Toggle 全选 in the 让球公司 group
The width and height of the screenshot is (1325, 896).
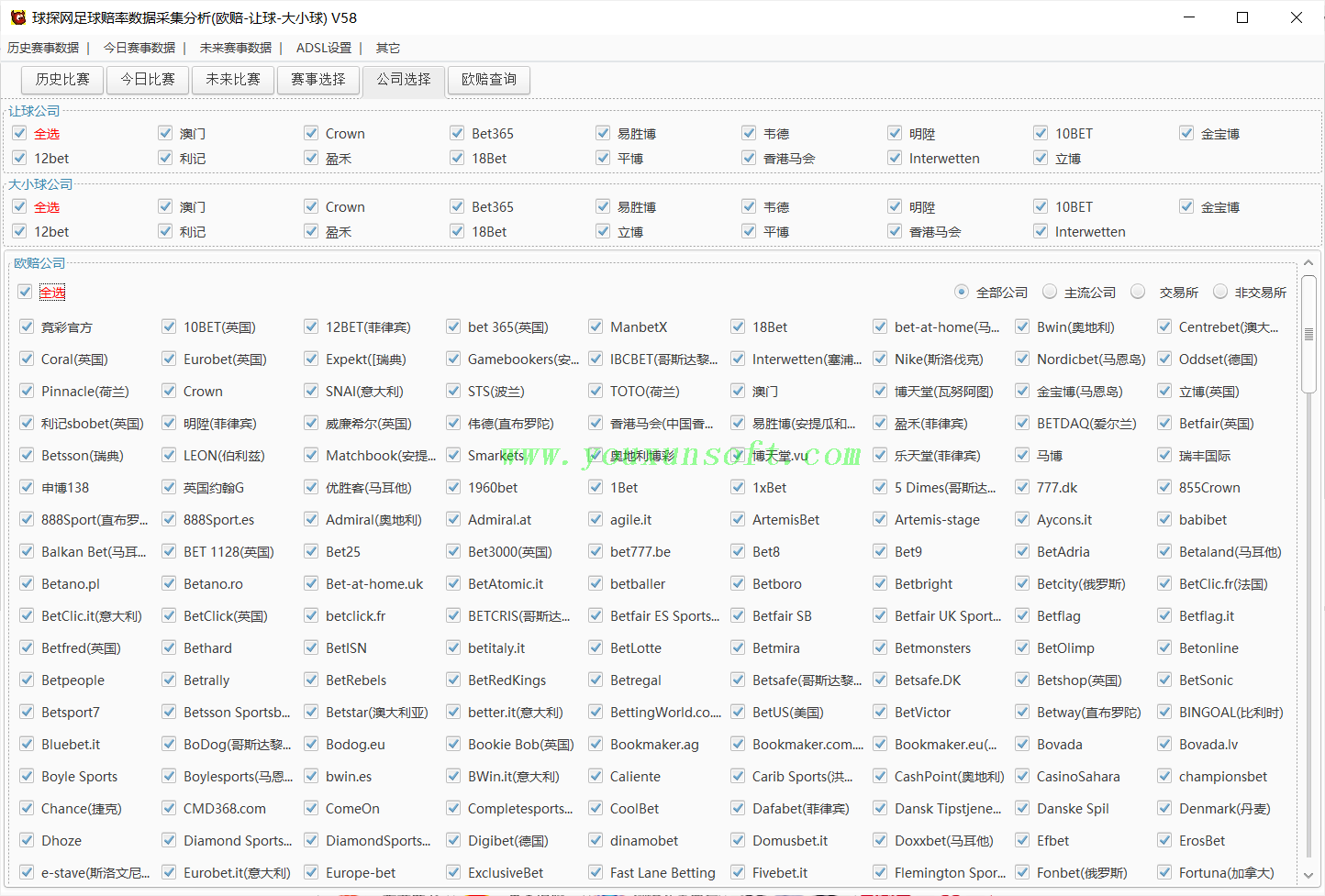(x=19, y=133)
